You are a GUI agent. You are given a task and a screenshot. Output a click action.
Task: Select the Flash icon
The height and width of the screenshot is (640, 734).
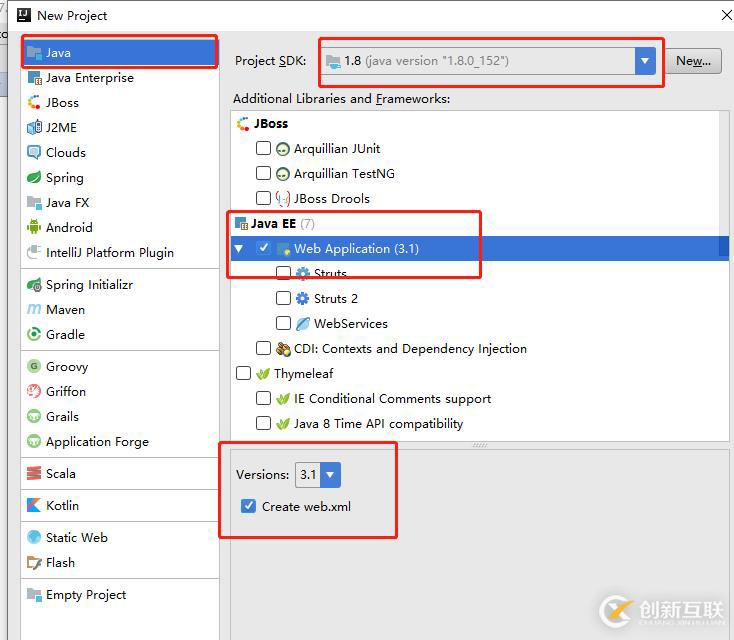click(34, 562)
